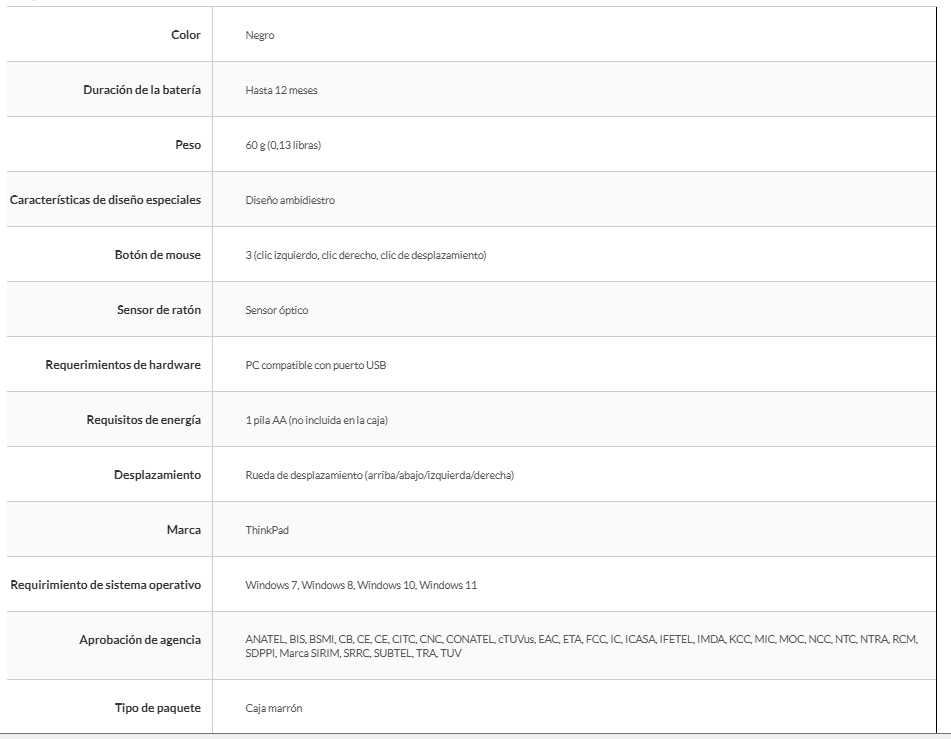Click the Caja marrón package value
This screenshot has height=739, width=951.
pos(274,709)
